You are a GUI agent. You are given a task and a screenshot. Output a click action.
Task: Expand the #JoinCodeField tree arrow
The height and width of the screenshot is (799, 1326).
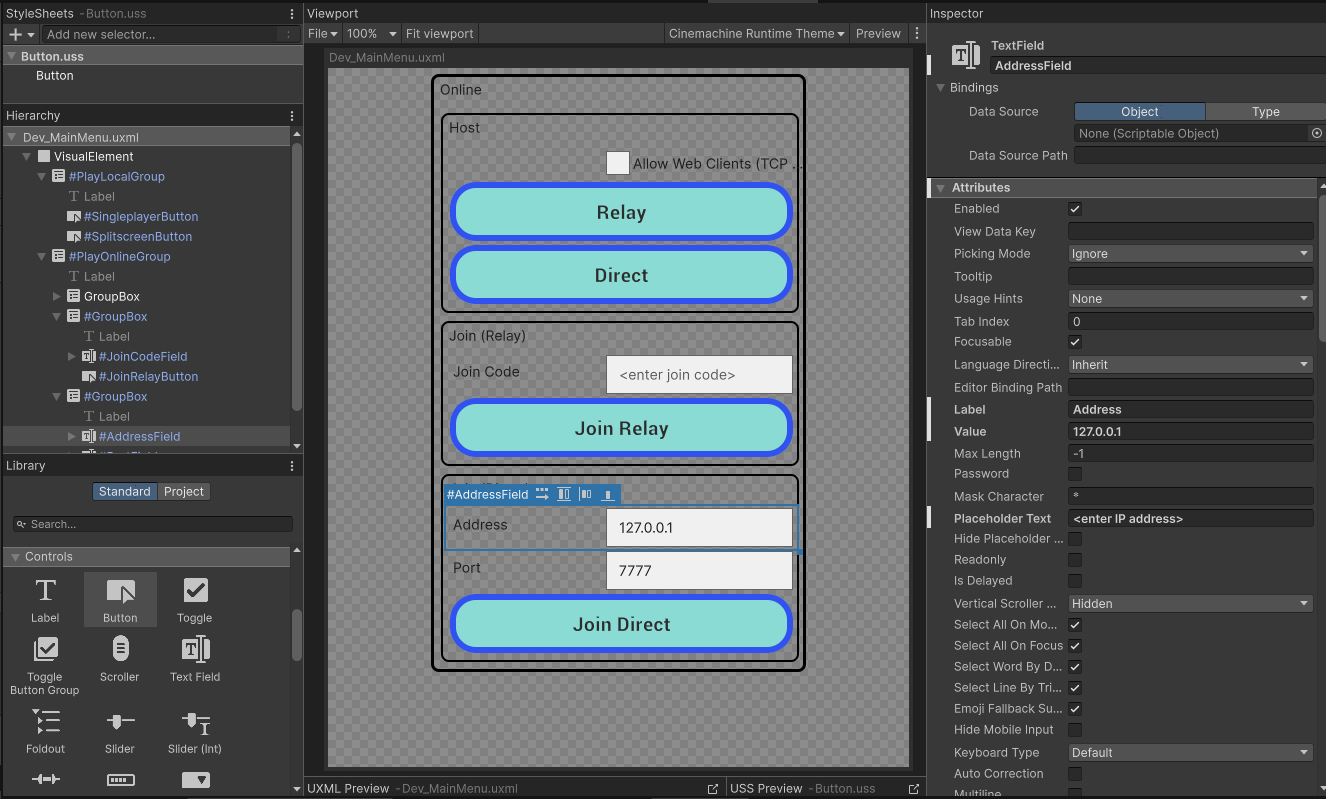coord(72,357)
